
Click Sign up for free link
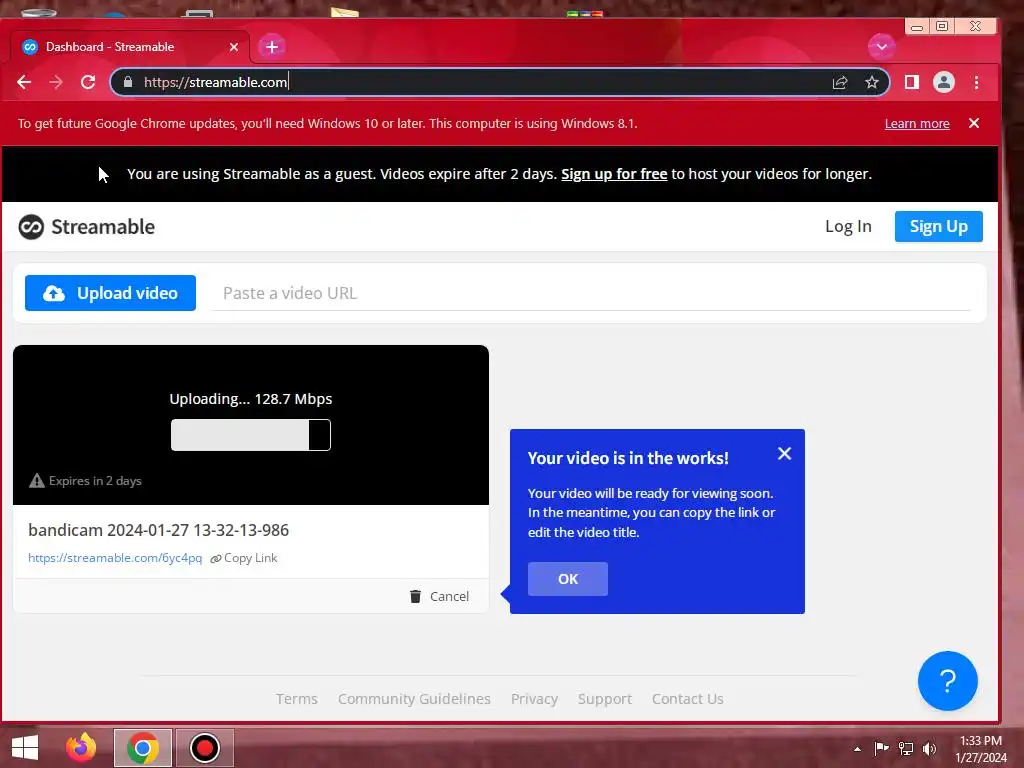614,174
